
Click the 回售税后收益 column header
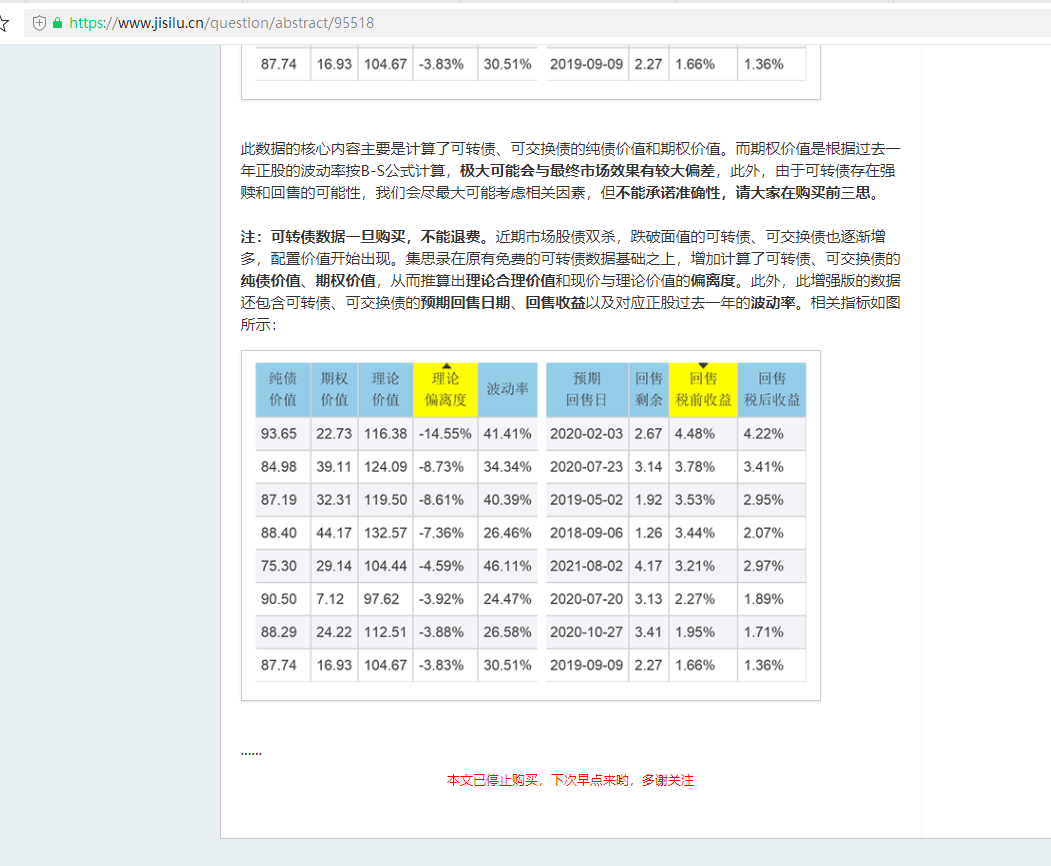coord(771,389)
